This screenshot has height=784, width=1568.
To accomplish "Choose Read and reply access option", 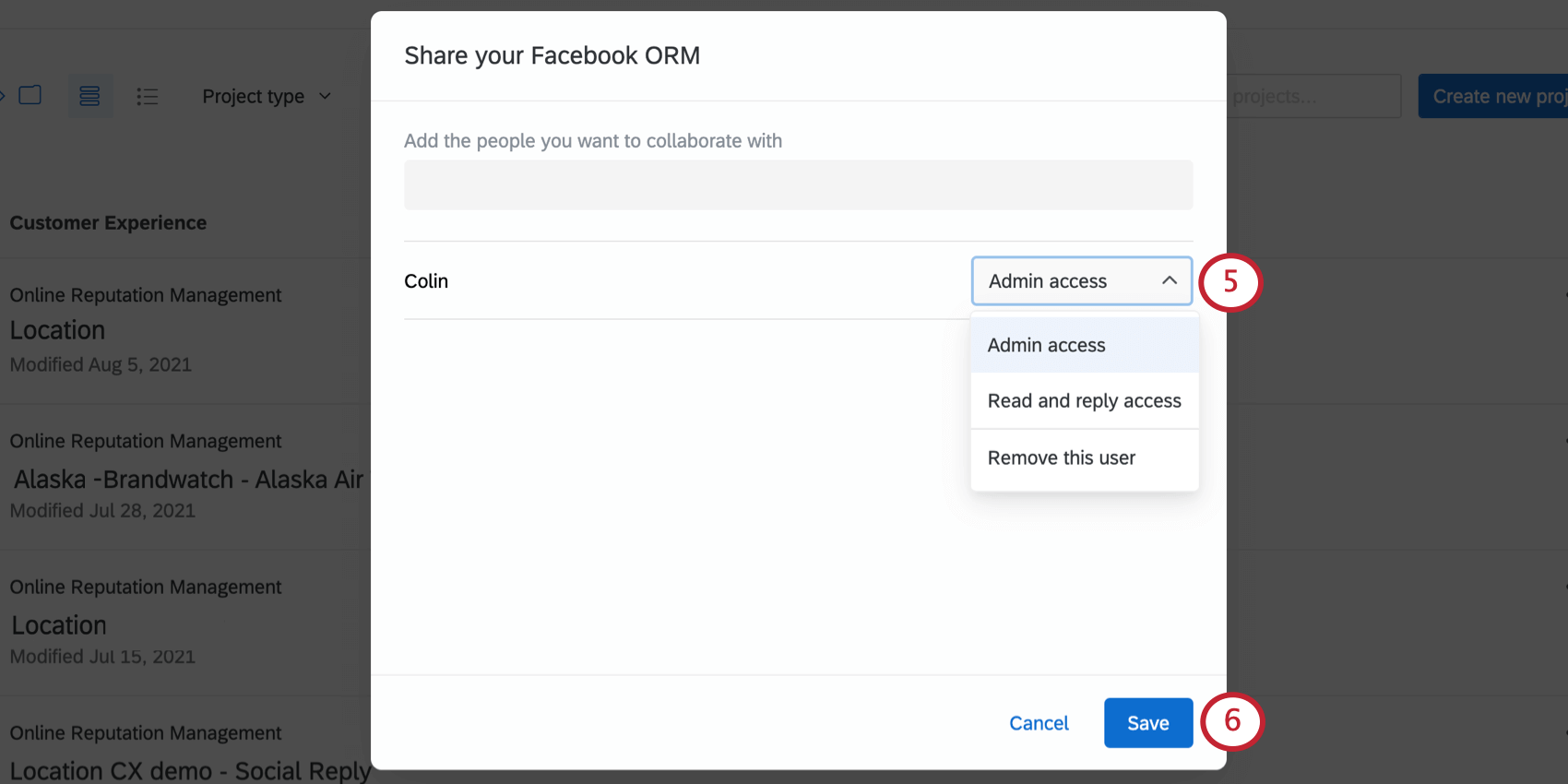I will [1084, 401].
